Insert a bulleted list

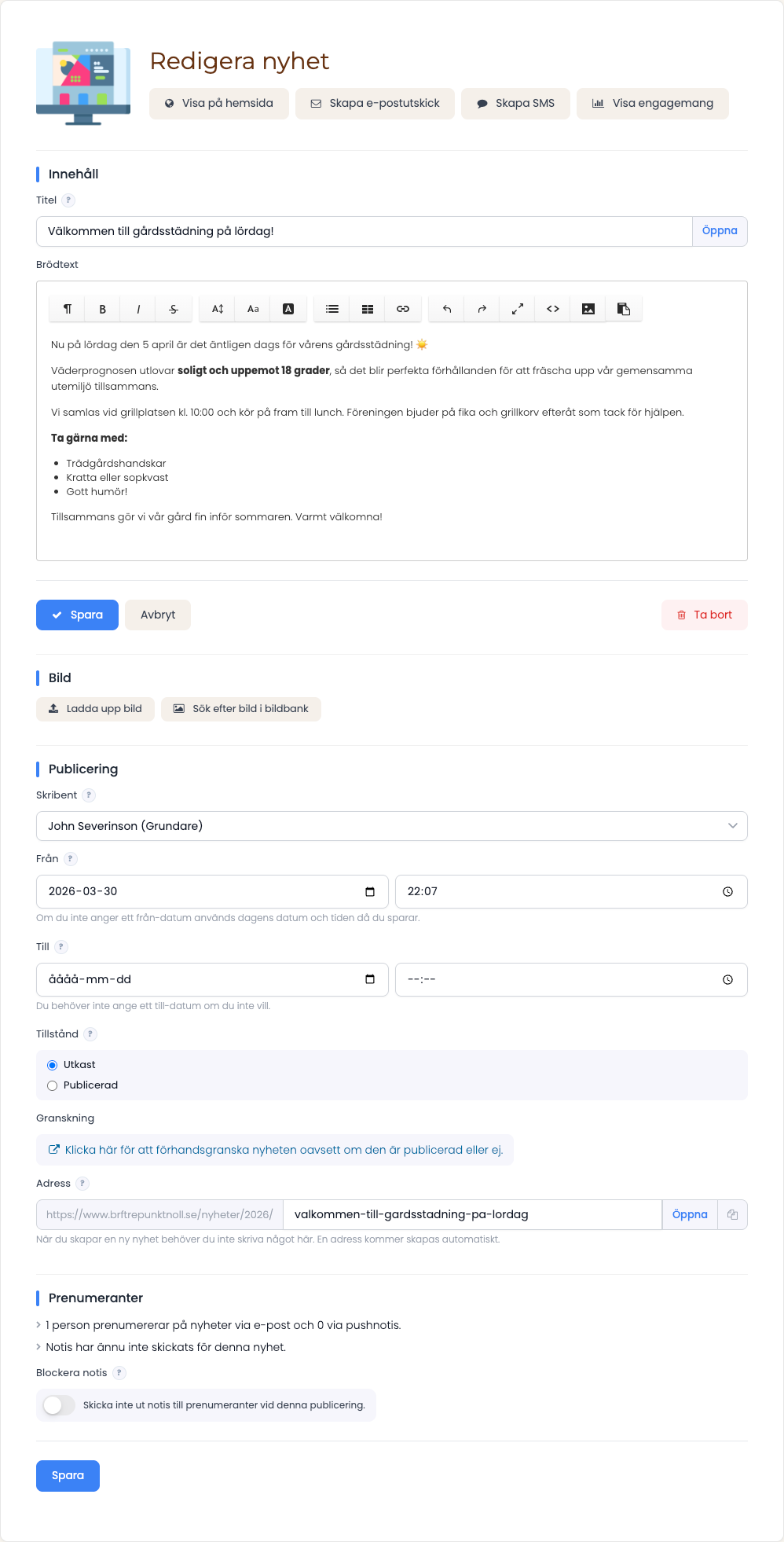click(x=332, y=309)
